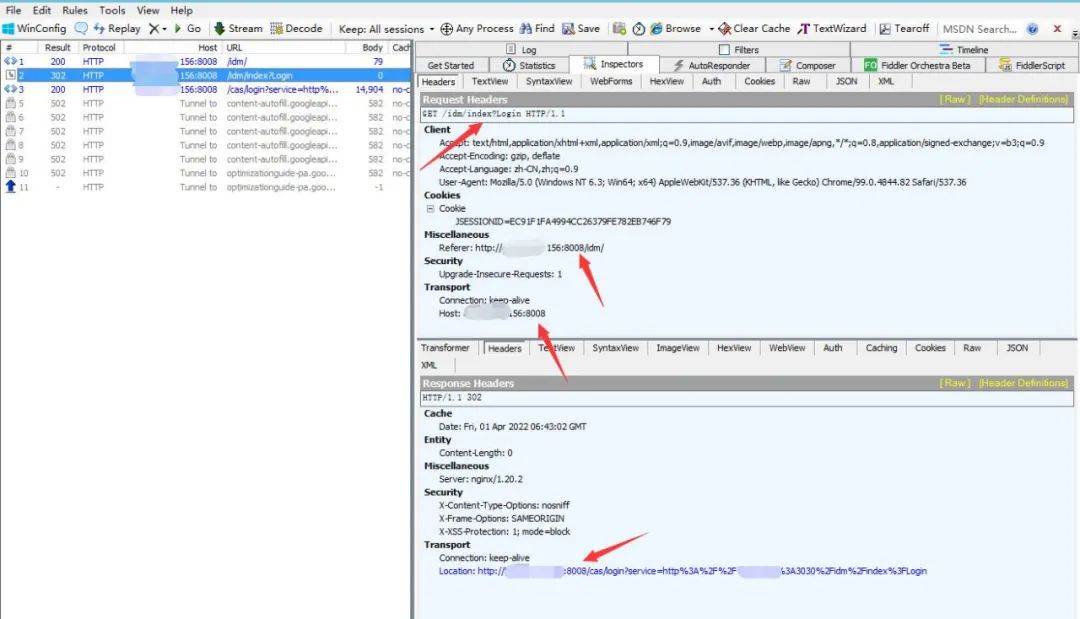Viewport: 1080px width, 619px height.
Task: Open the Edit menu
Action: 41,10
